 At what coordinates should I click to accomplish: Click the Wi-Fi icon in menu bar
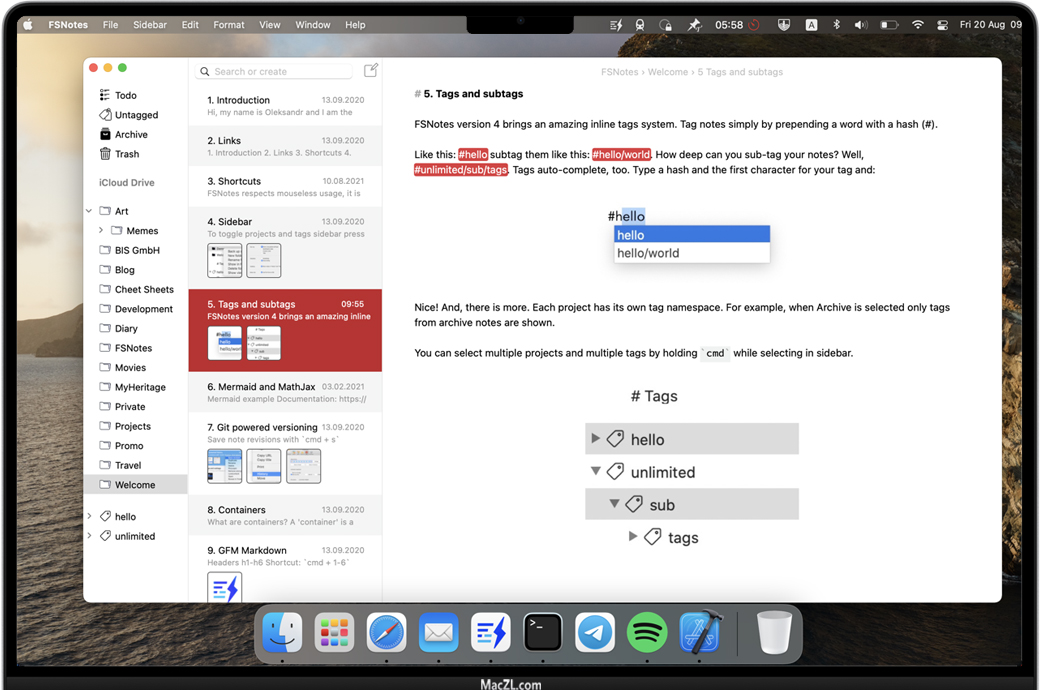point(918,25)
